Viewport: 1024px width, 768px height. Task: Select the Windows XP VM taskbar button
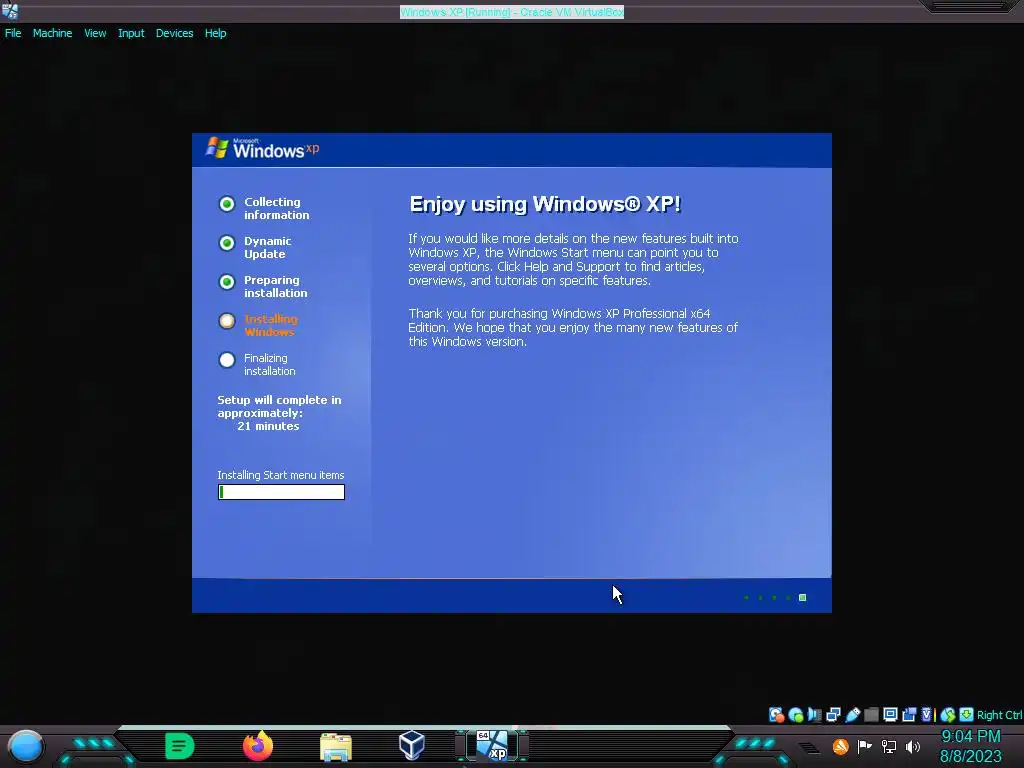click(492, 746)
